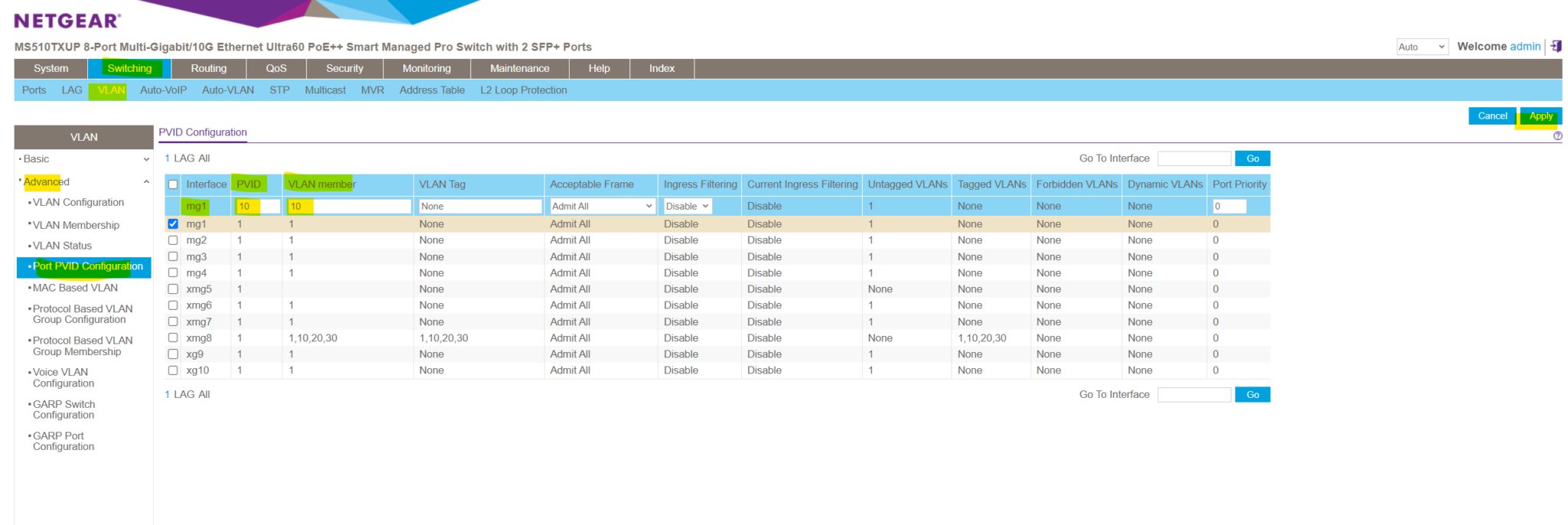This screenshot has height=525, width=1568.
Task: Click the PVID input field
Action: coord(258,206)
